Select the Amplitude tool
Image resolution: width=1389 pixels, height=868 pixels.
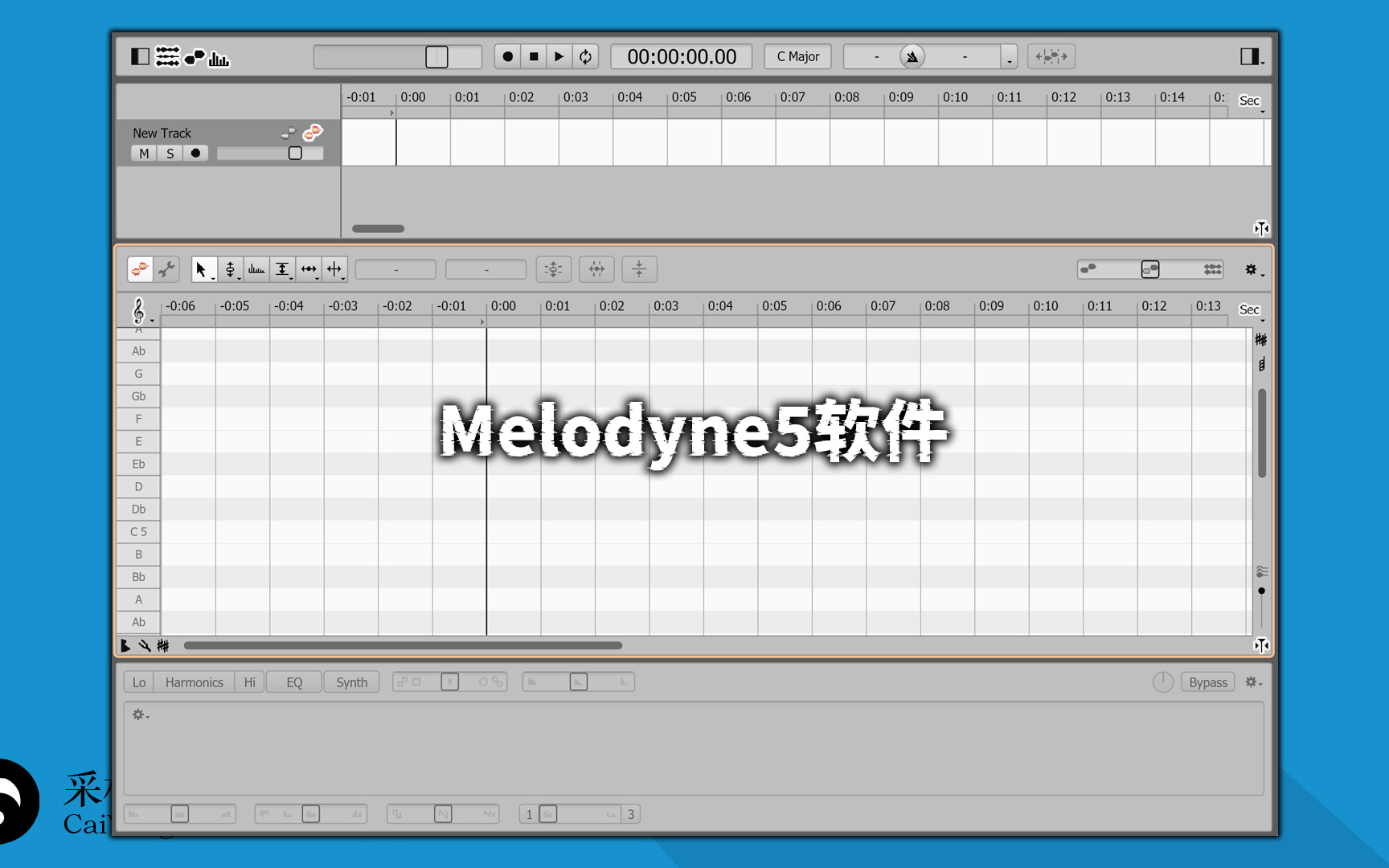coord(282,269)
